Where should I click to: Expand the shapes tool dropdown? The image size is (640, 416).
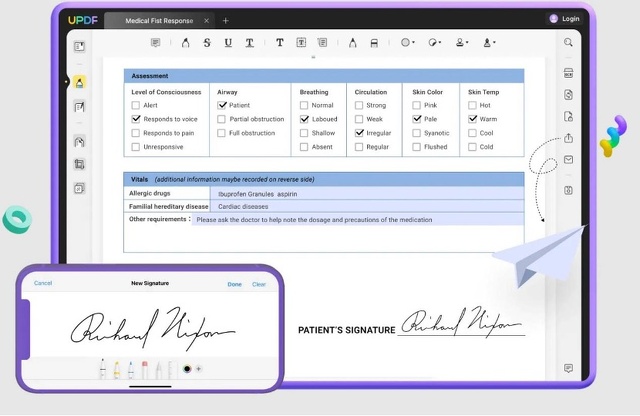tap(408, 43)
